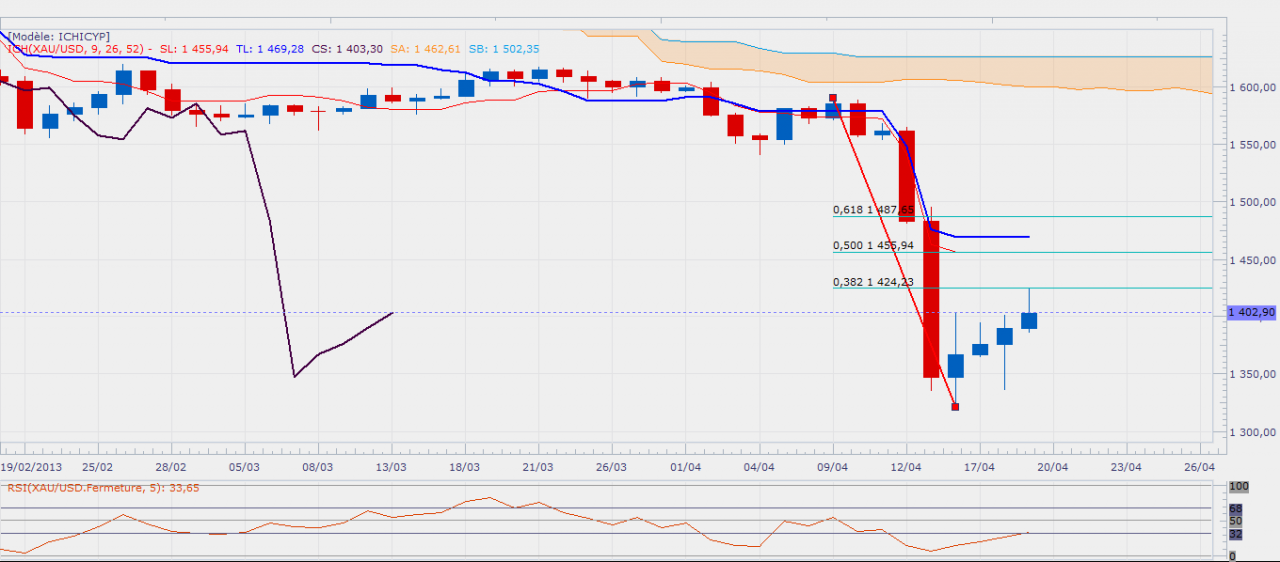
Task: Click the 19/02/2013 date on time axis
Action: [34, 466]
